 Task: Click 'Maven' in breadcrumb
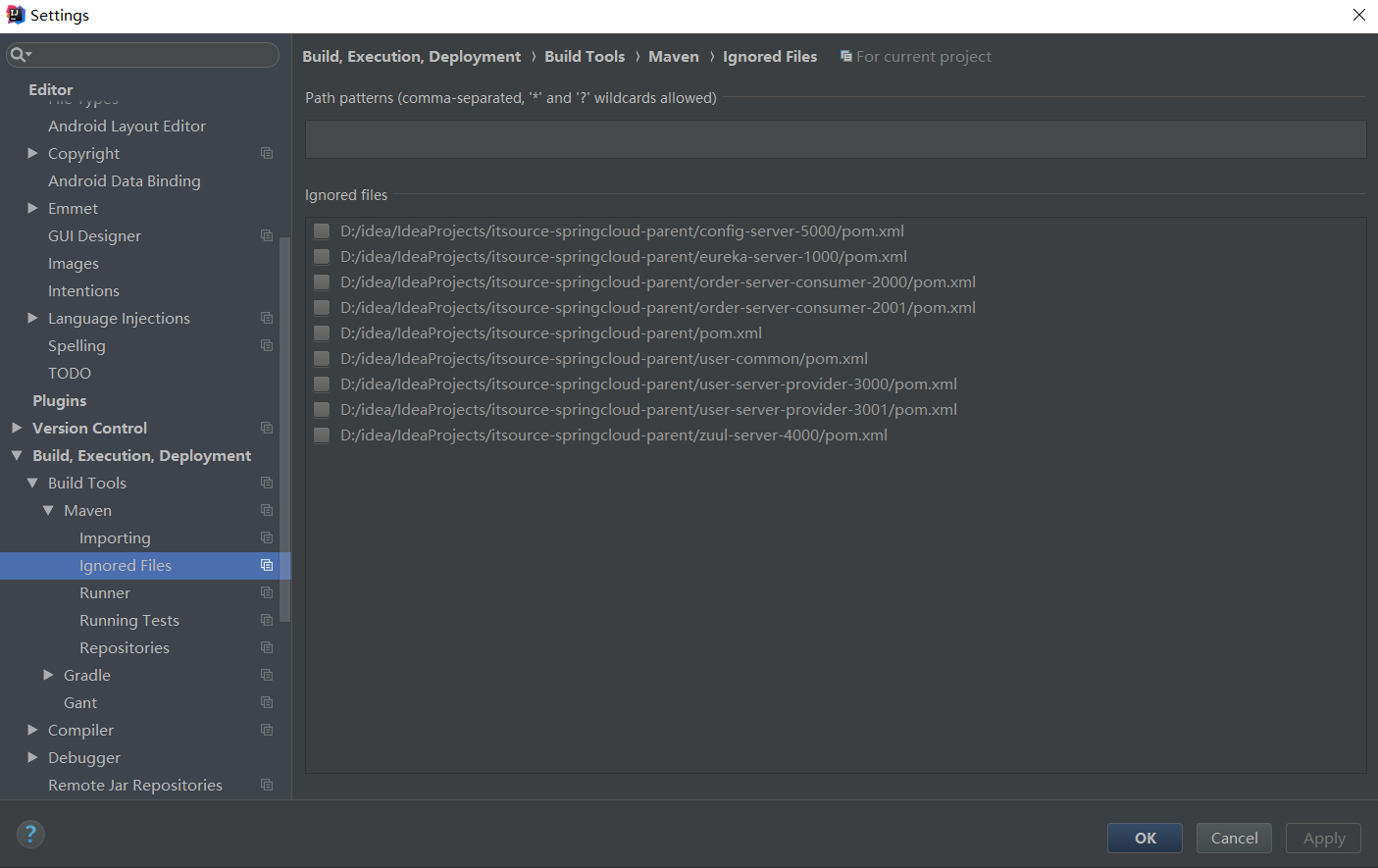point(674,56)
